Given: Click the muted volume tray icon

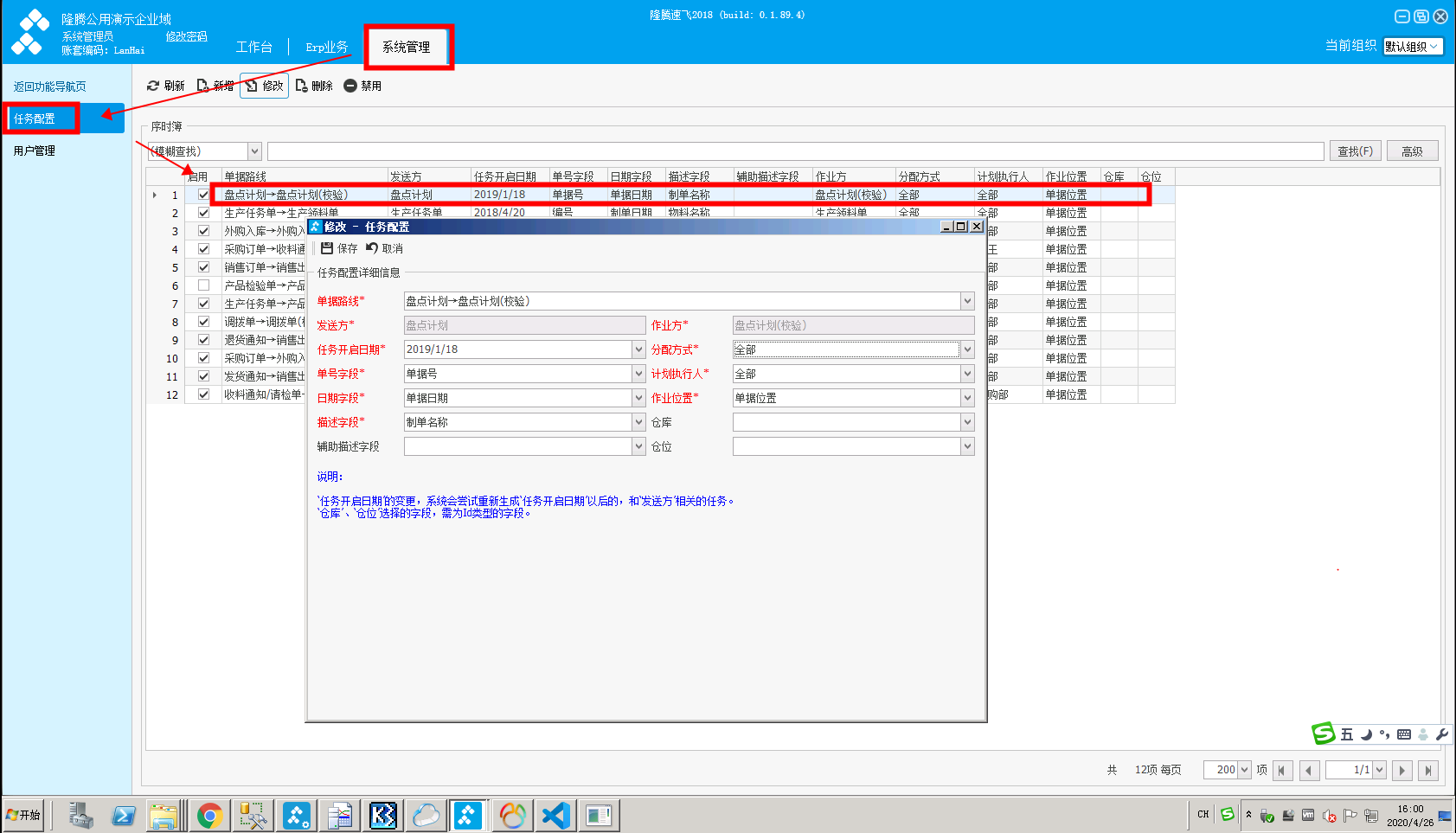Looking at the screenshot, I should 1330,815.
